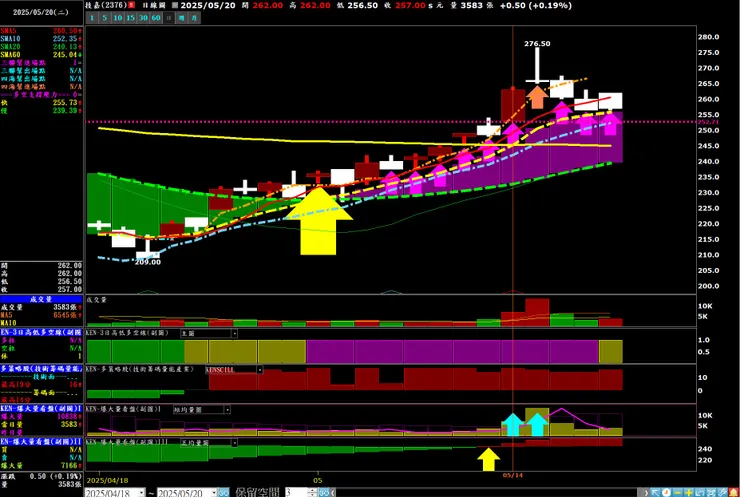Click the 慢 239.39 value in left panel
This screenshot has width=740, height=497.
click(x=67, y=110)
